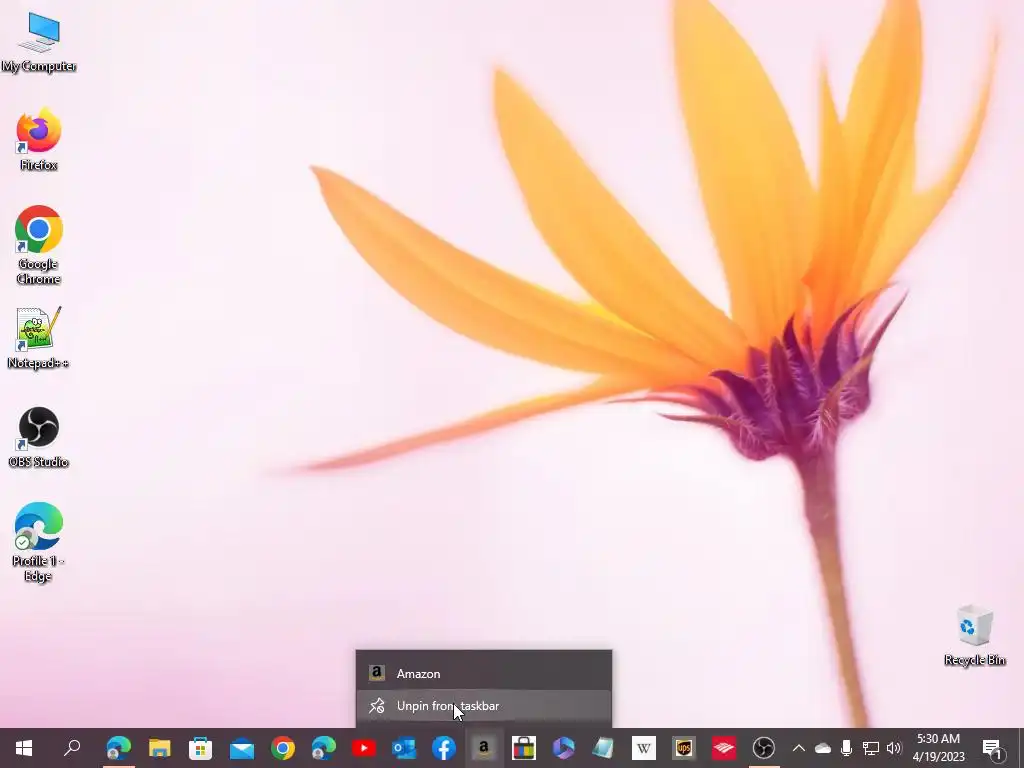The width and height of the screenshot is (1024, 768).
Task: Open the colorful shopping bag taskbar icon
Action: click(524, 748)
